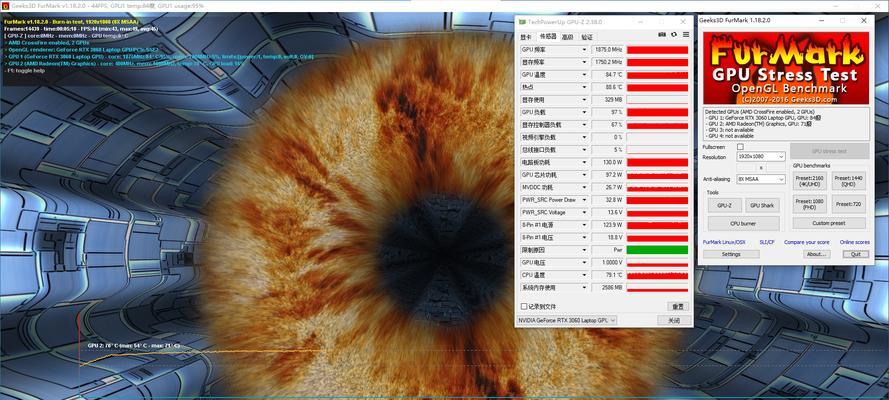The height and width of the screenshot is (400, 889).
Task: Click the Quit button in FurMark
Action: click(856, 254)
